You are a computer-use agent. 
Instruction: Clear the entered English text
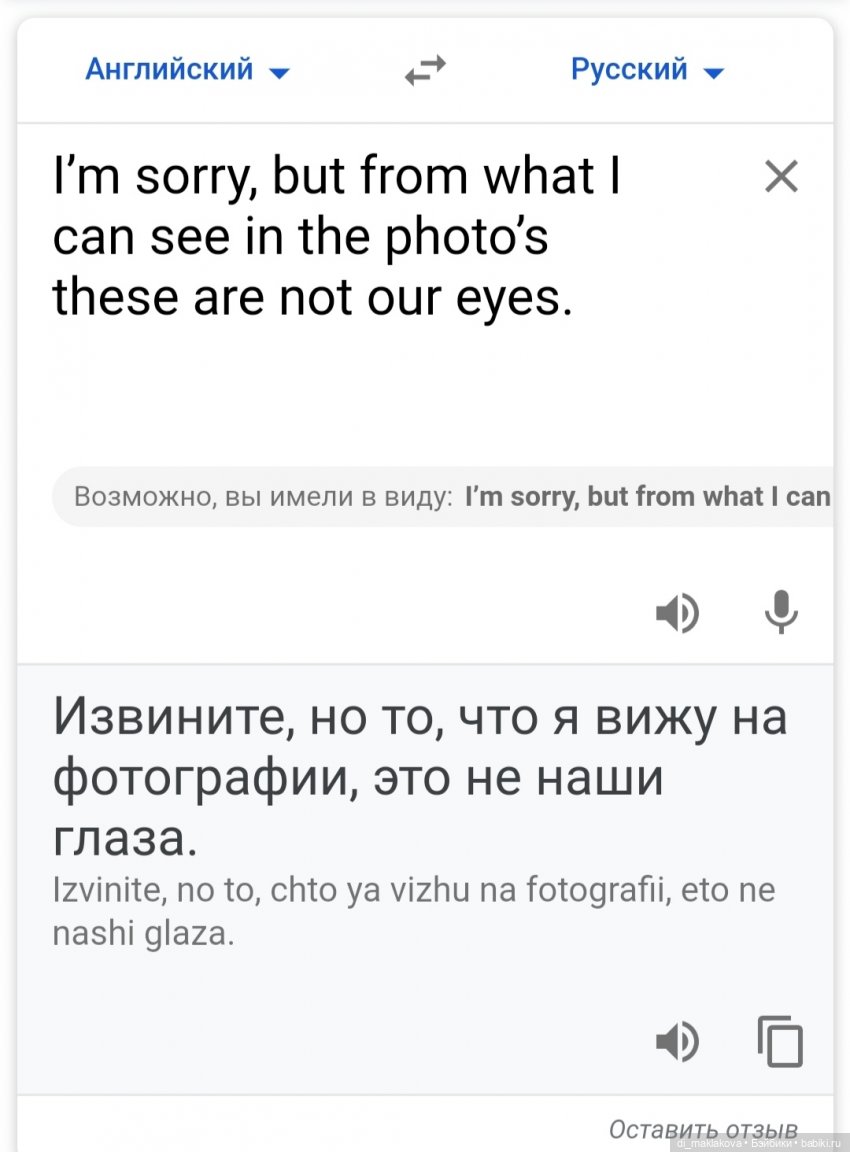pyautogui.click(x=781, y=177)
